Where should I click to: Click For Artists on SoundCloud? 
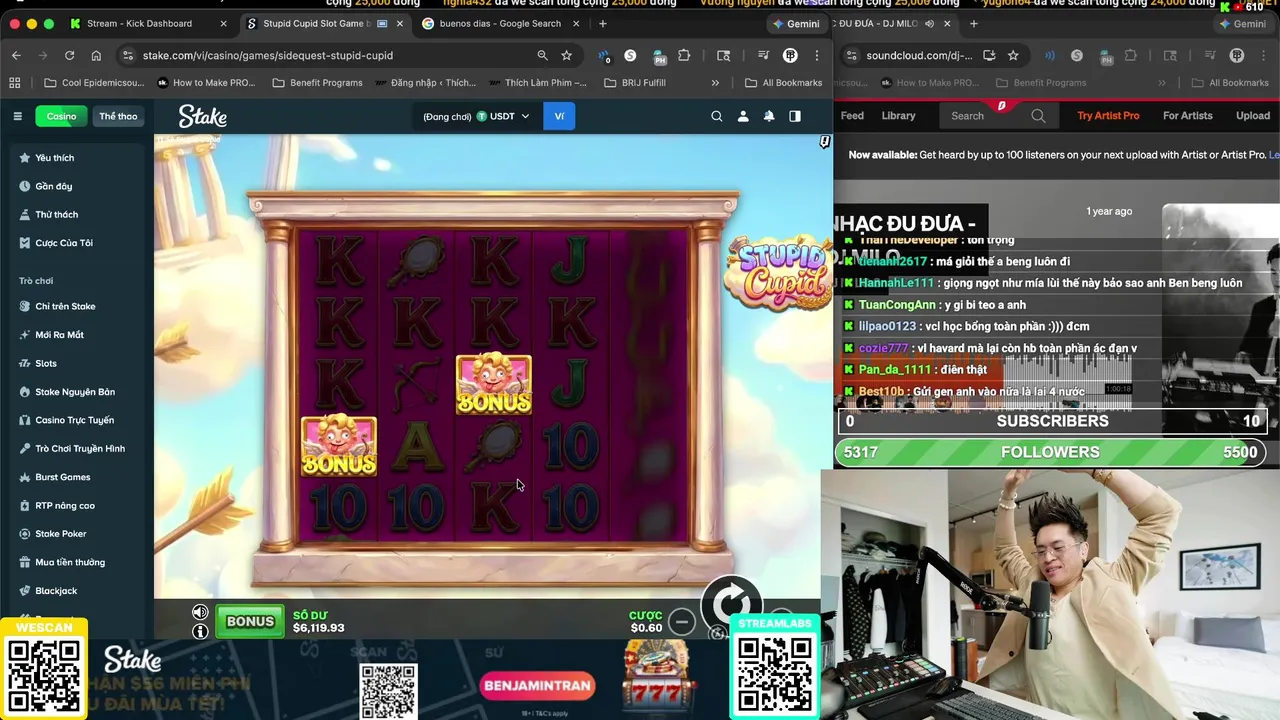1187,116
